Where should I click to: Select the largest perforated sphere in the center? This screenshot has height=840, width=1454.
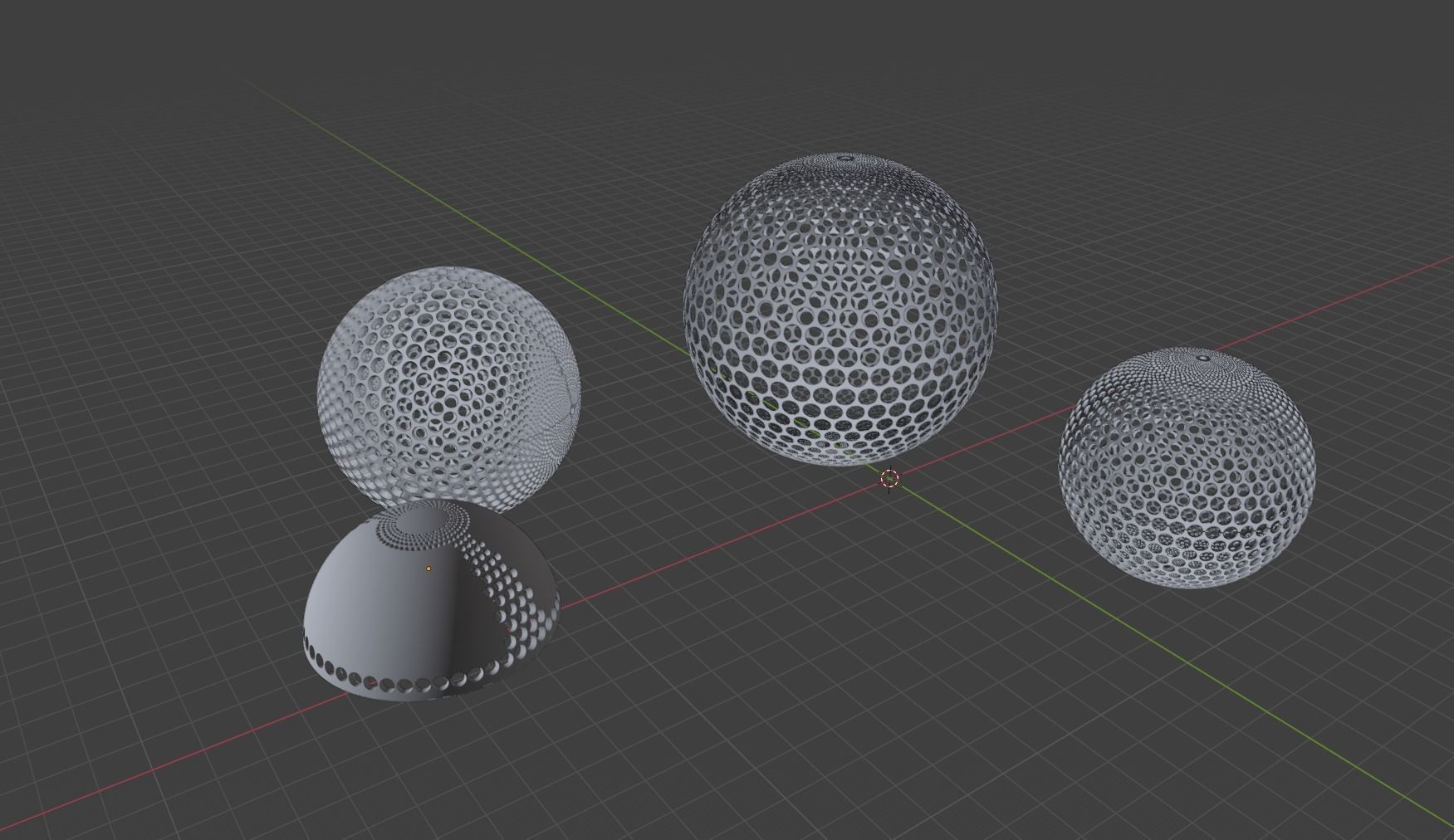click(x=840, y=309)
